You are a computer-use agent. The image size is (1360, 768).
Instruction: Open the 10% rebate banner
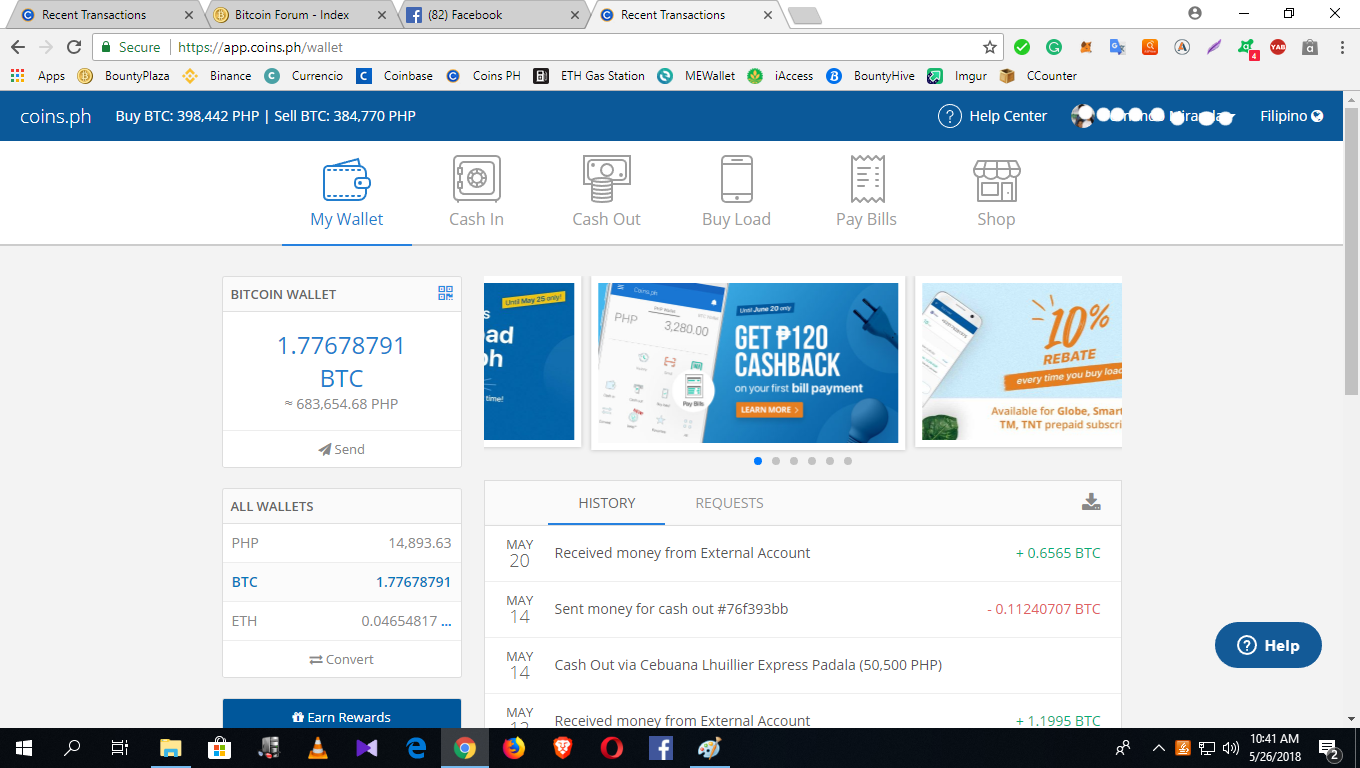tap(1019, 362)
